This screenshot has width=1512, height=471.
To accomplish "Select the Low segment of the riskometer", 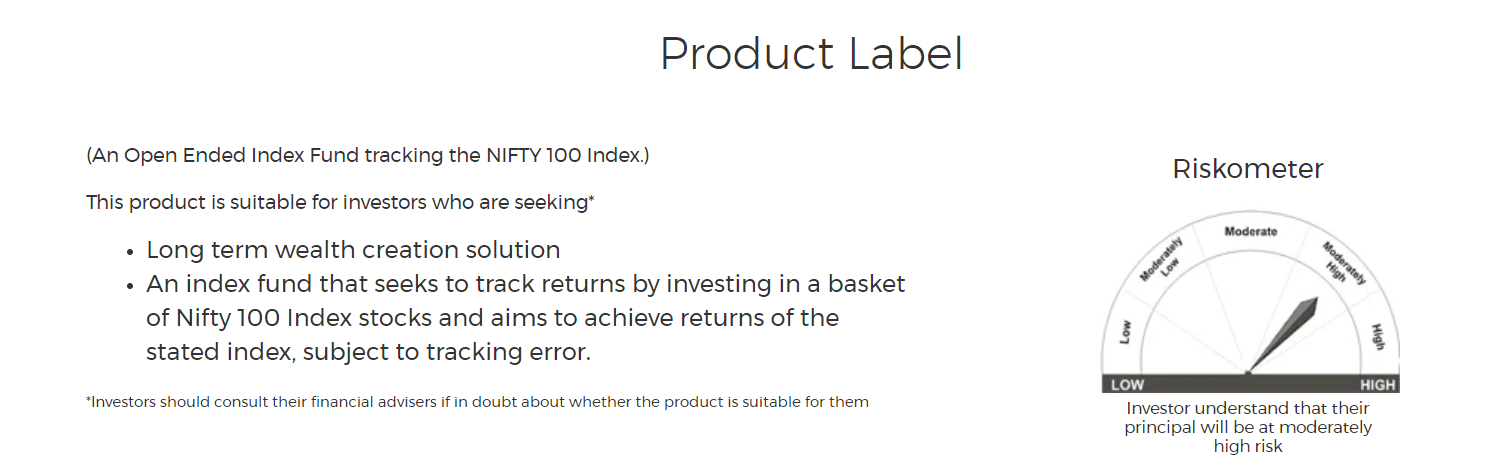I will 1126,332.
